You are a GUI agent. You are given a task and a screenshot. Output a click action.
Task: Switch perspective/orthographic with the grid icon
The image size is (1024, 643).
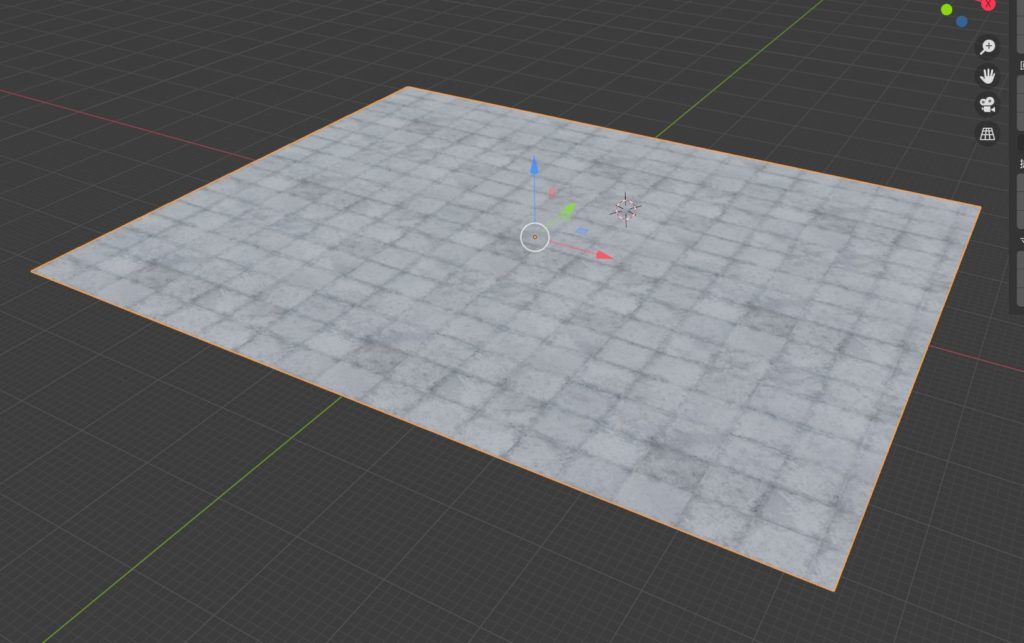[987, 134]
